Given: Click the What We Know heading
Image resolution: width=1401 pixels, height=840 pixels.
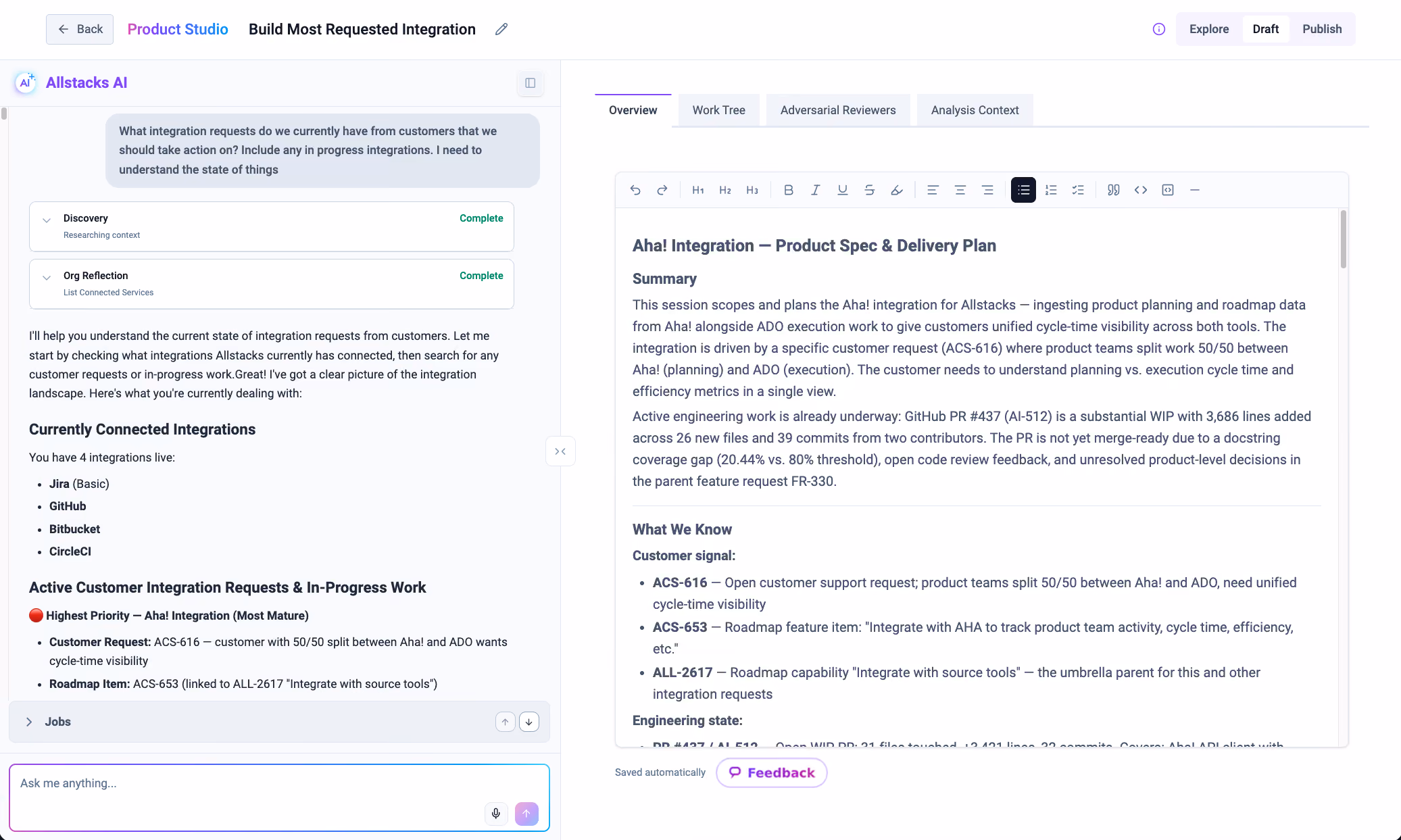Looking at the screenshot, I should [682, 530].
